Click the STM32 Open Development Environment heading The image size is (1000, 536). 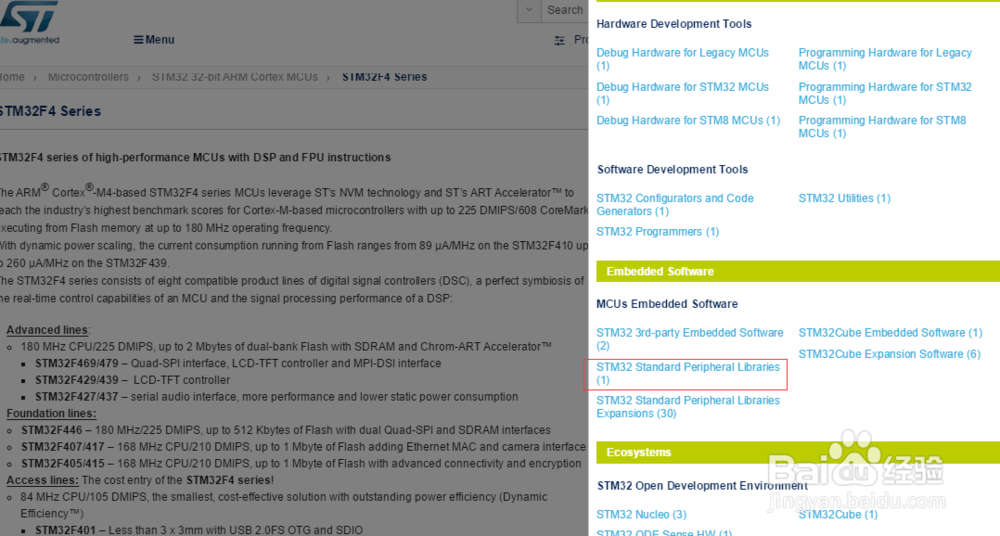pyautogui.click(x=702, y=486)
